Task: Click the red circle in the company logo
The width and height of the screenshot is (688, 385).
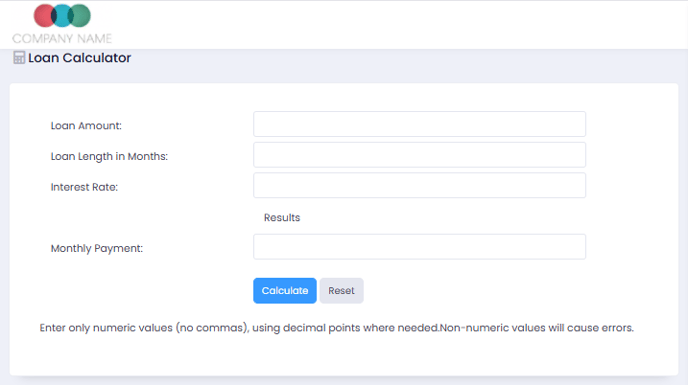Action: point(43,16)
